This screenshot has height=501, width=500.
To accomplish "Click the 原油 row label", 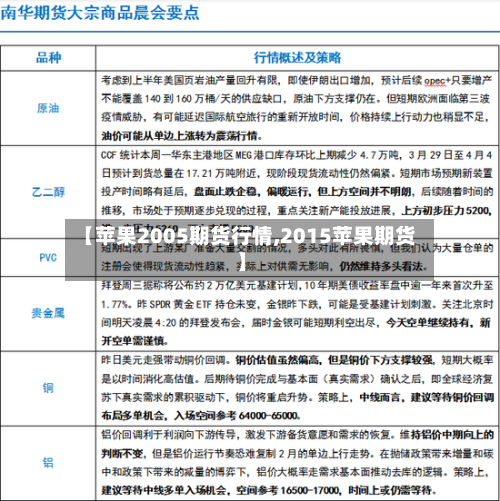I will click(48, 108).
